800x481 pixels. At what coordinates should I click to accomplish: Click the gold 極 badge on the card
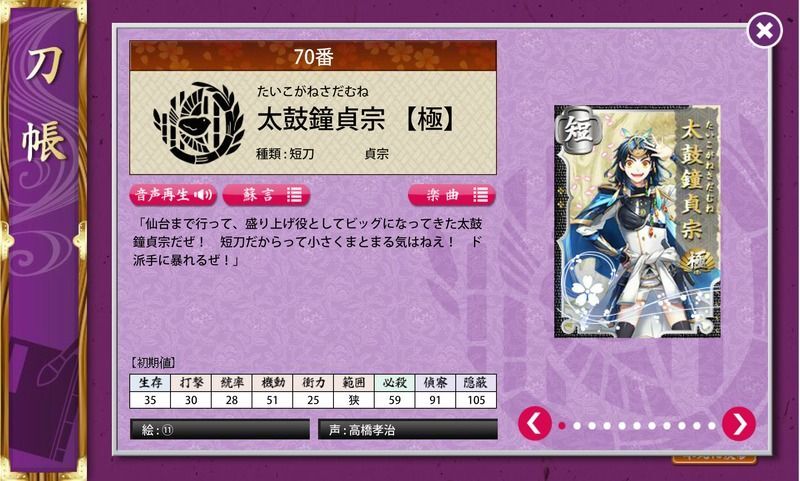697,262
